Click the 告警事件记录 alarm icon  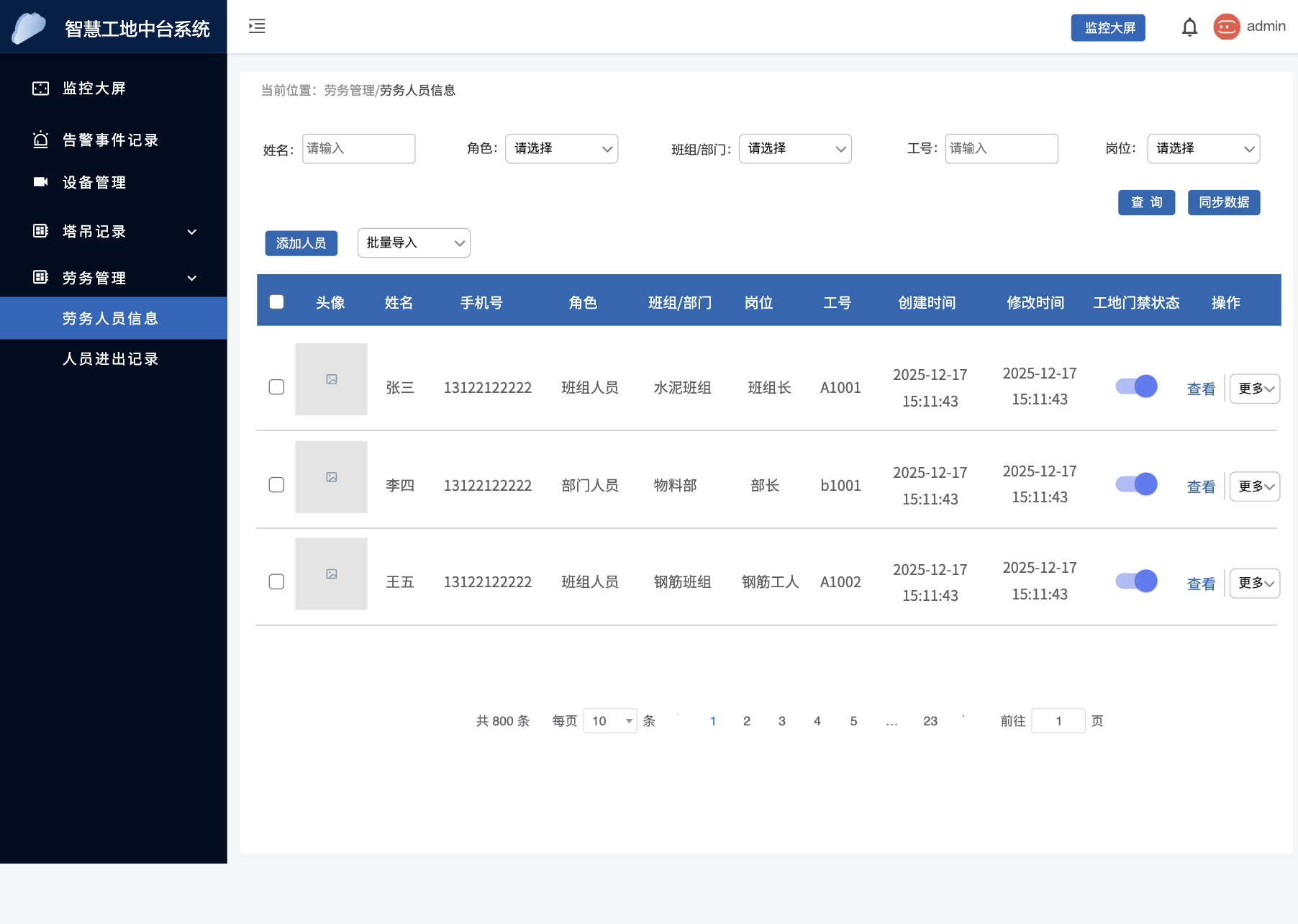tap(41, 140)
